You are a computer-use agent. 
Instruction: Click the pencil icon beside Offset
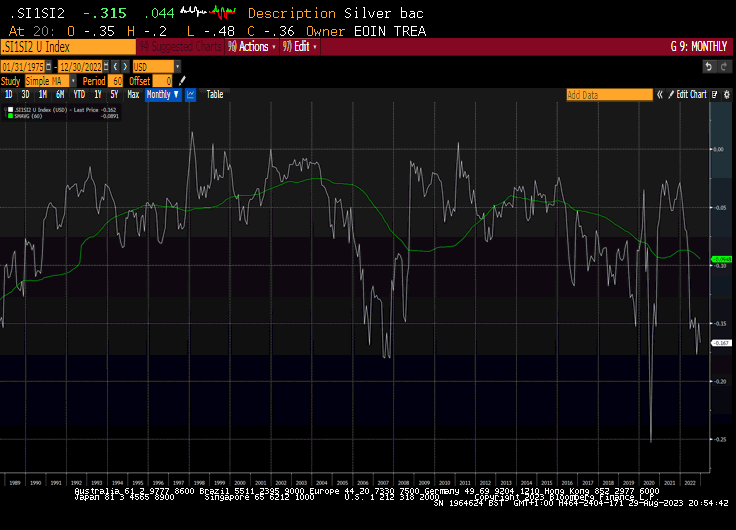pos(182,80)
